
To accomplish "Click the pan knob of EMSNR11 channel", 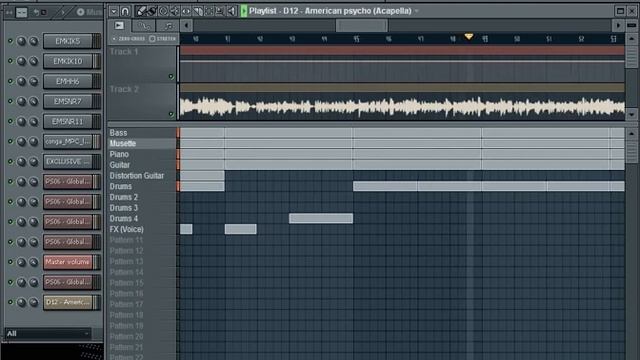I will [21, 121].
